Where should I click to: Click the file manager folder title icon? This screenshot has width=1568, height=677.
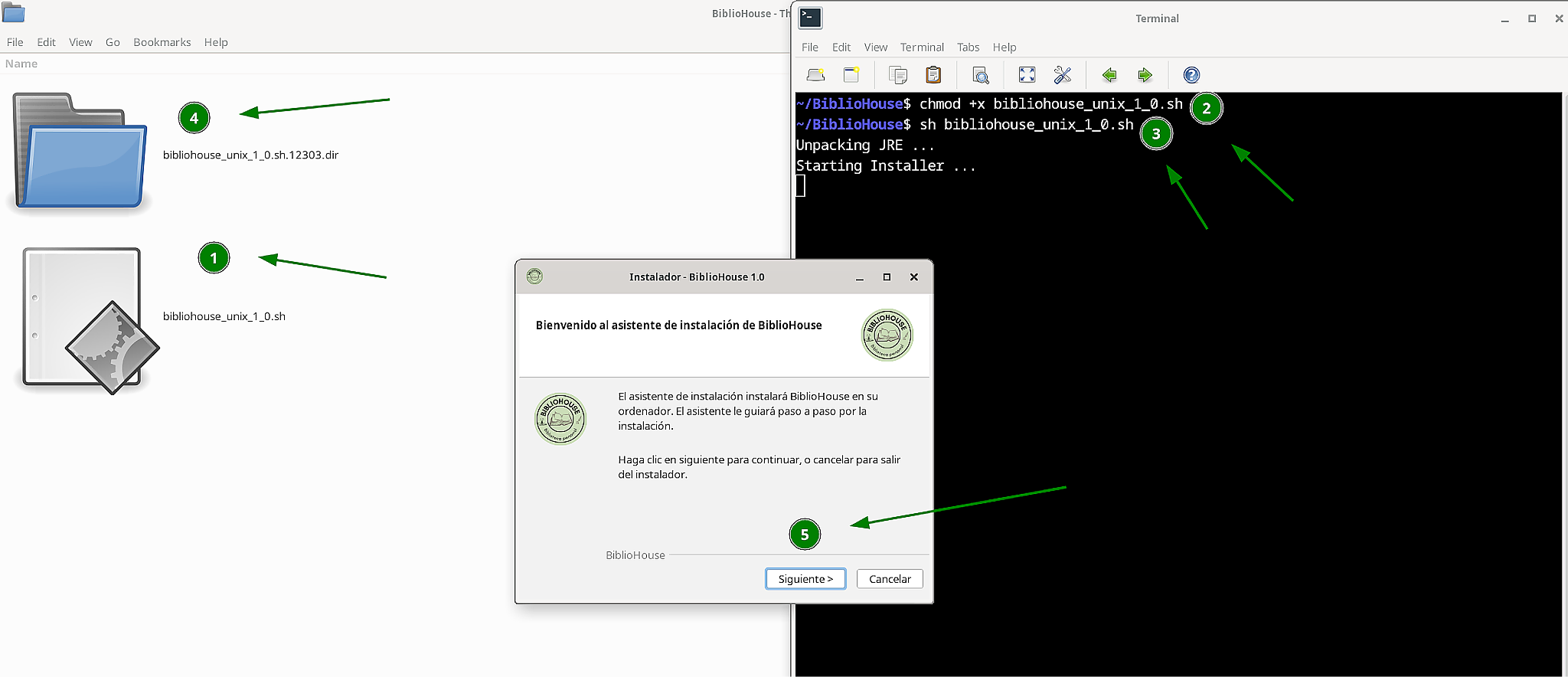tap(14, 12)
